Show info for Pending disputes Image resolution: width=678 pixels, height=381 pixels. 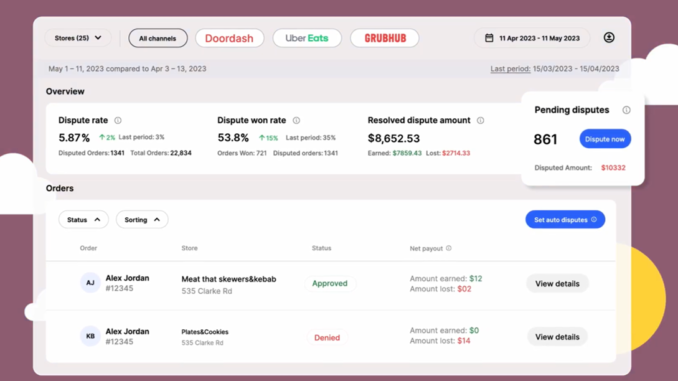[x=626, y=110]
